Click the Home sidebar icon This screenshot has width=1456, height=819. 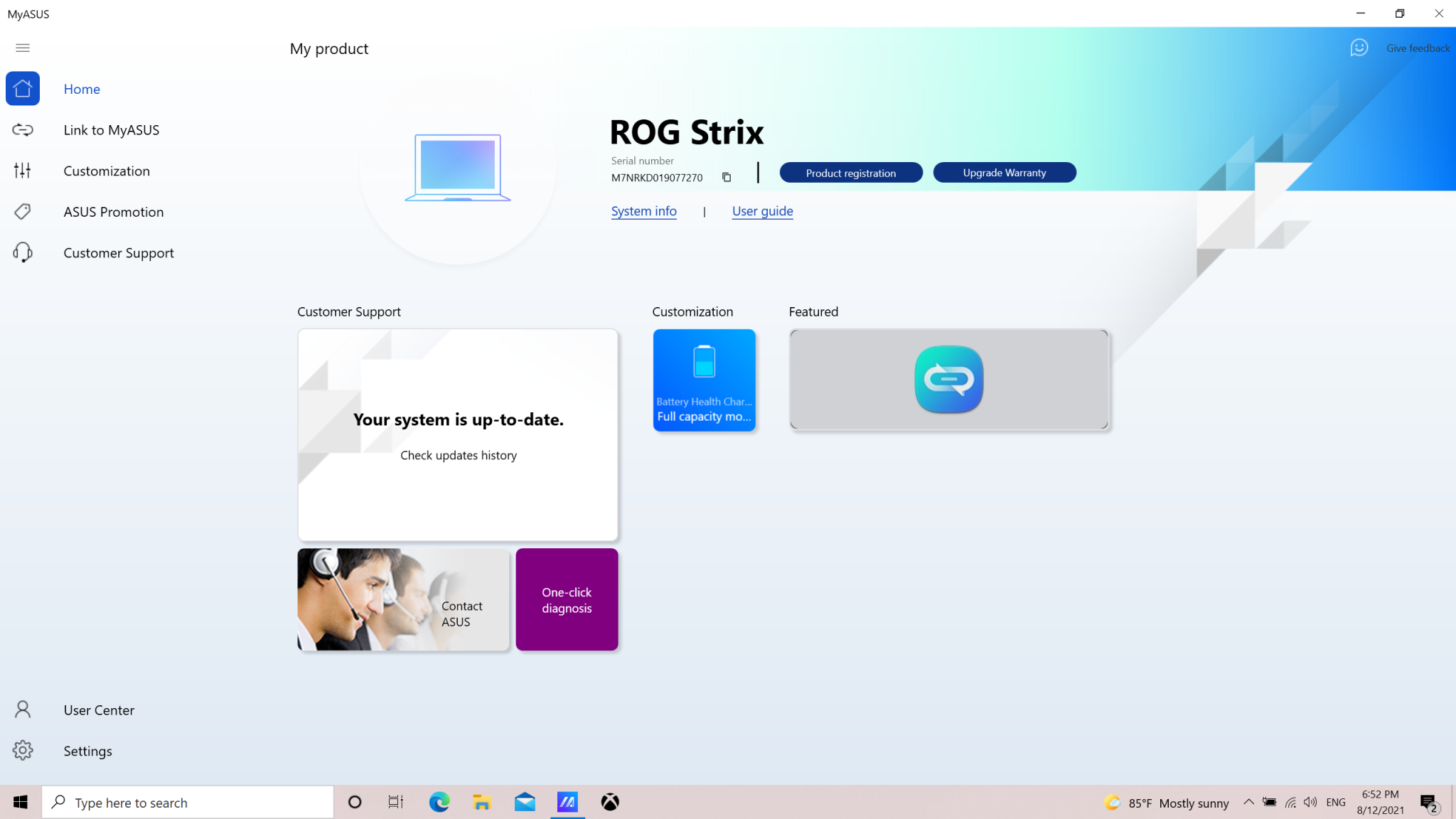click(x=23, y=89)
